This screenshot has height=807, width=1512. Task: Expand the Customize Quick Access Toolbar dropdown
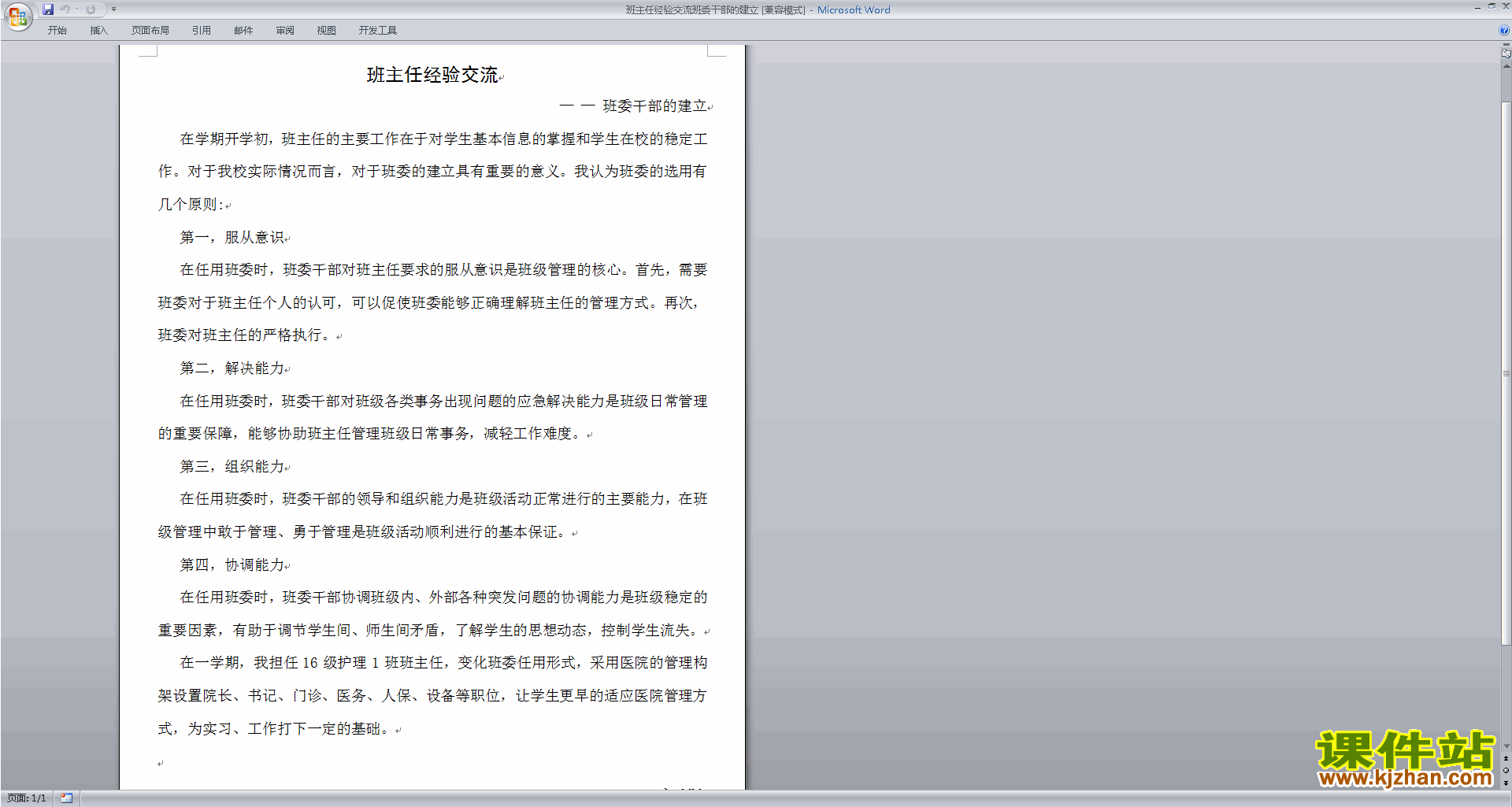coord(113,9)
